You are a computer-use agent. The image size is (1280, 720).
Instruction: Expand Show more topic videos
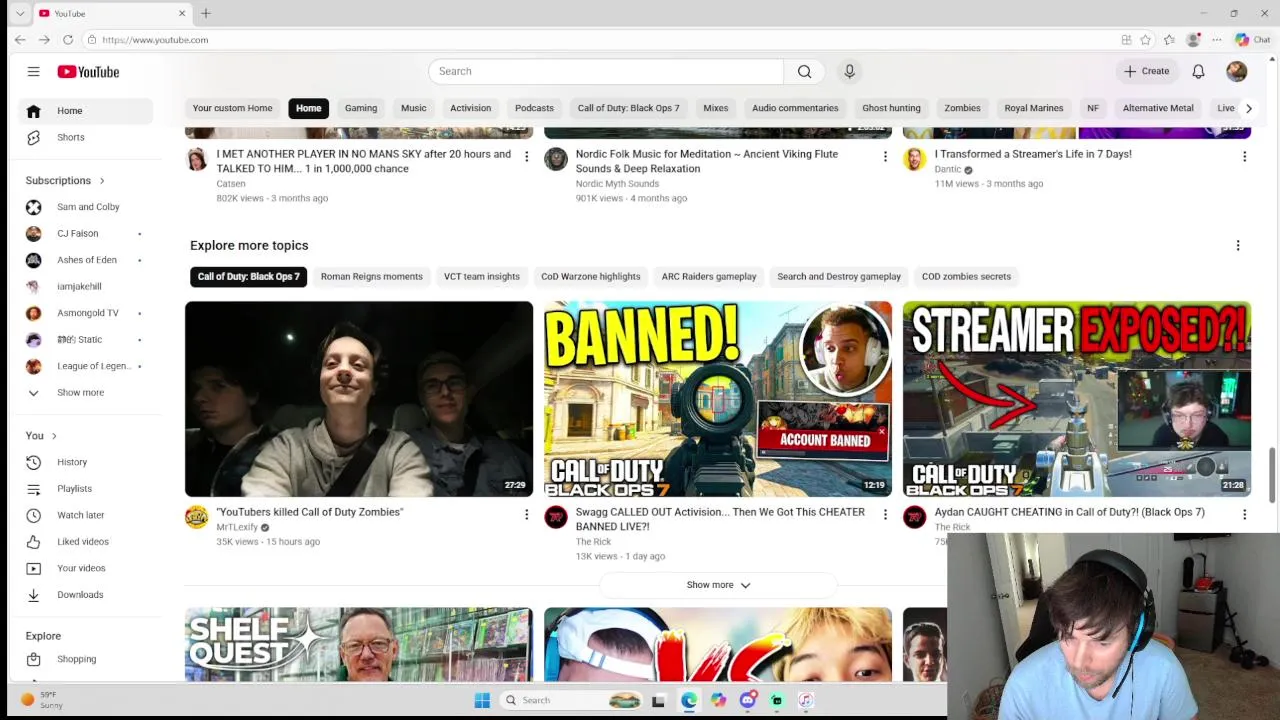[717, 585]
